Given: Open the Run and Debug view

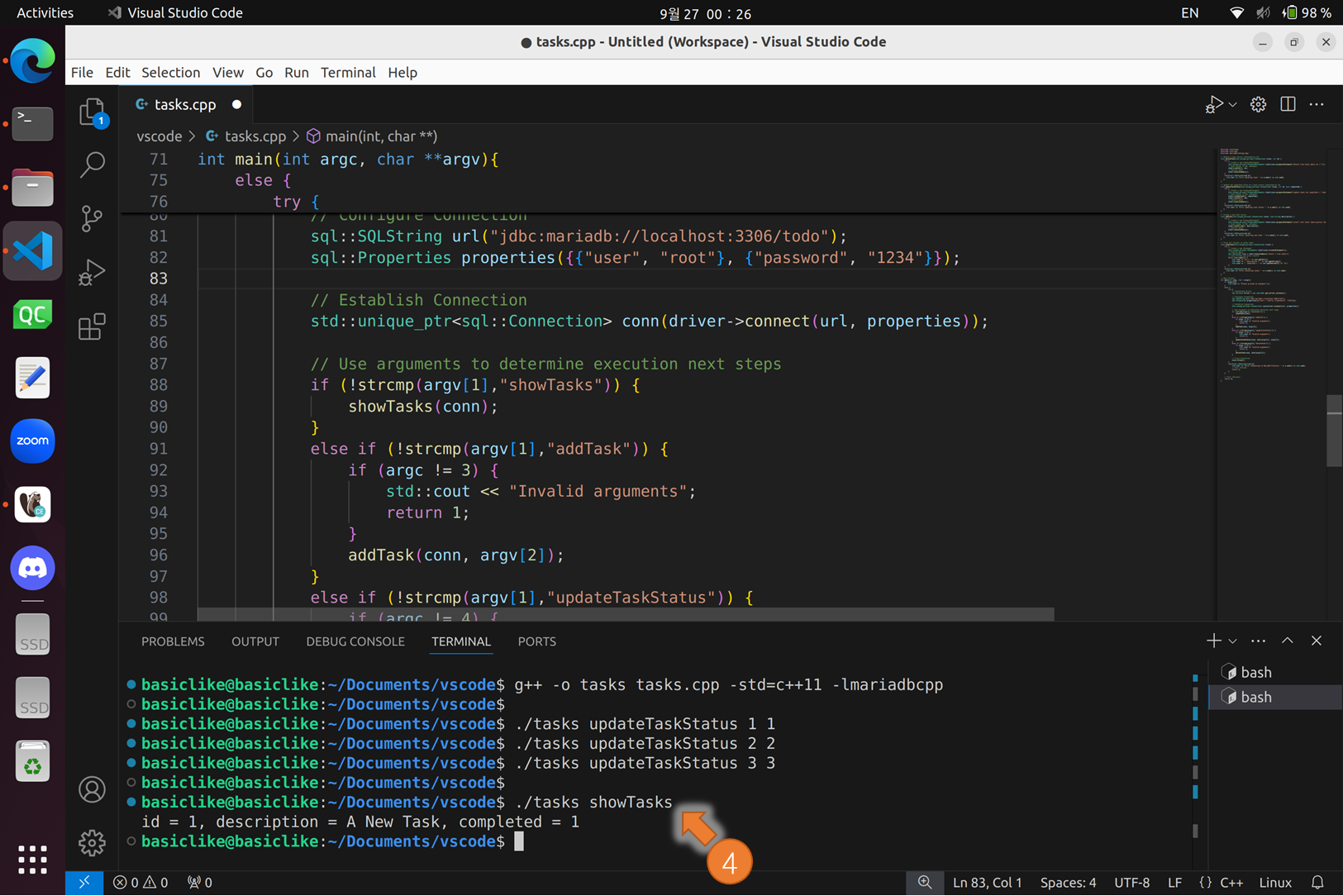Looking at the screenshot, I should pos(92,273).
